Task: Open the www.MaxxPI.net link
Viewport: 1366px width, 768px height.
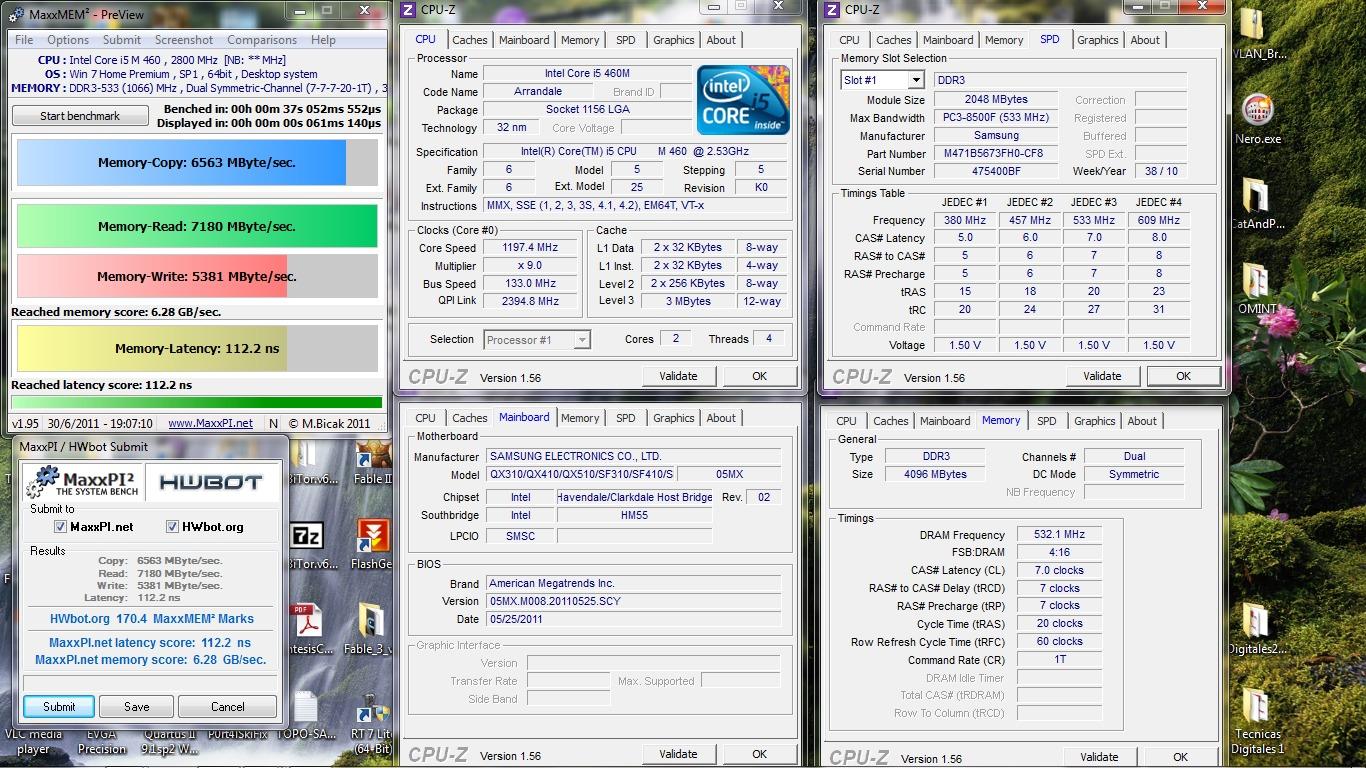Action: 211,423
